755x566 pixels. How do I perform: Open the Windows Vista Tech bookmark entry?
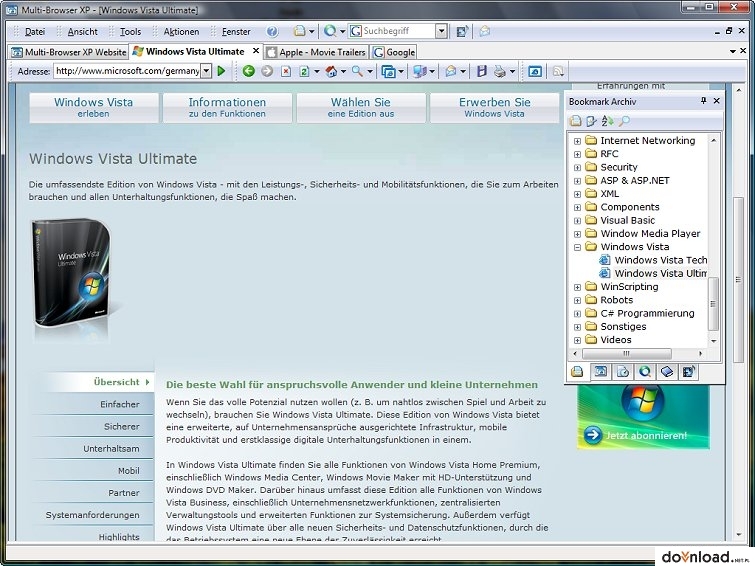661,260
